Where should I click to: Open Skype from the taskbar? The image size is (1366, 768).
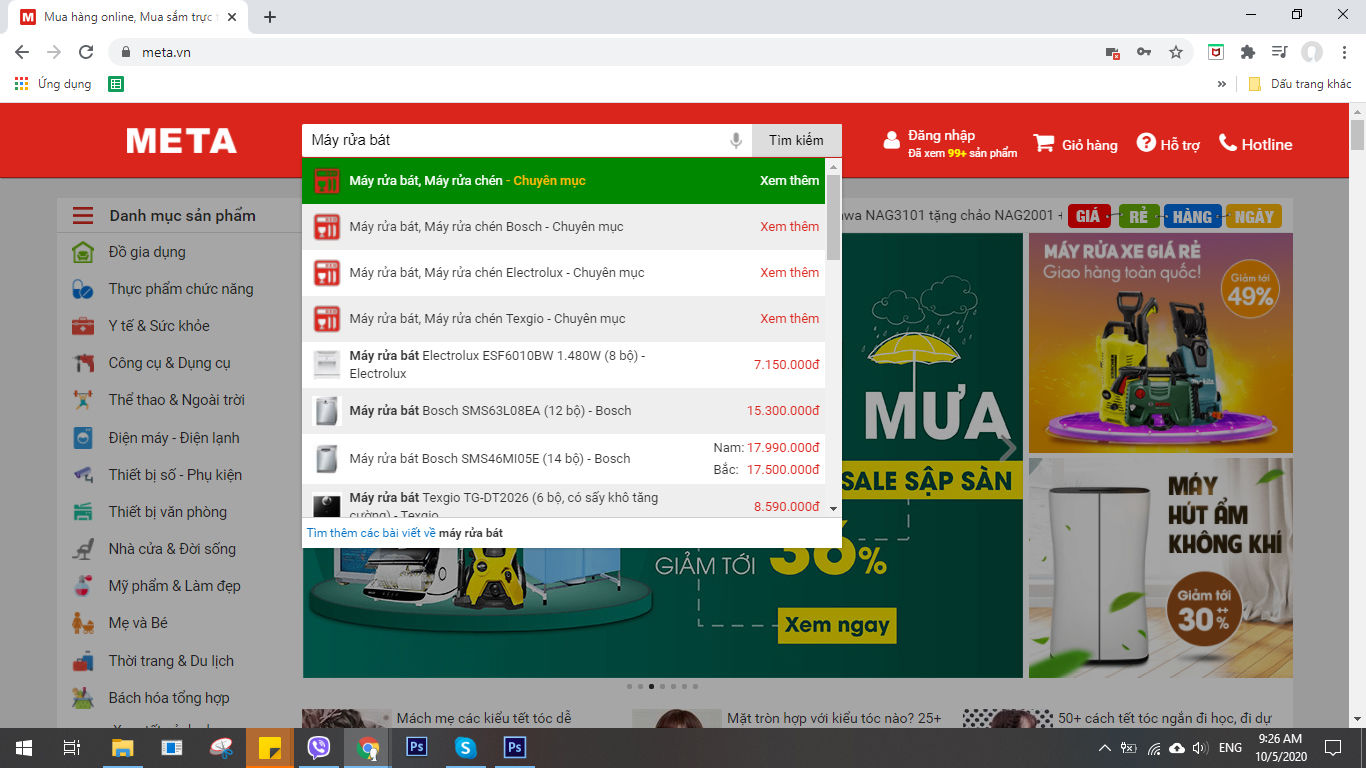click(465, 747)
